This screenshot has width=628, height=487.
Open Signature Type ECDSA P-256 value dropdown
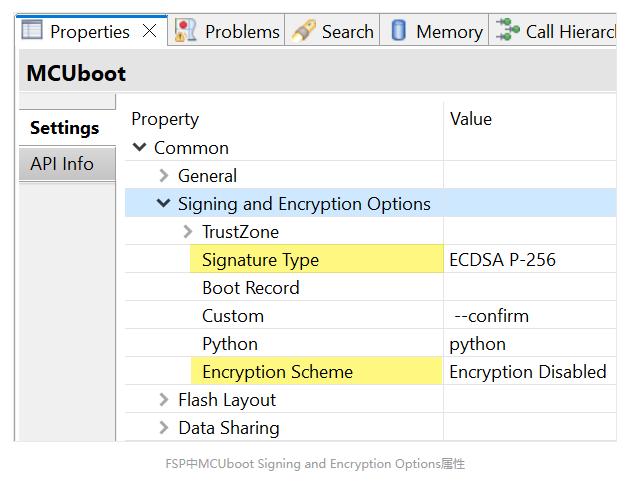click(529, 260)
